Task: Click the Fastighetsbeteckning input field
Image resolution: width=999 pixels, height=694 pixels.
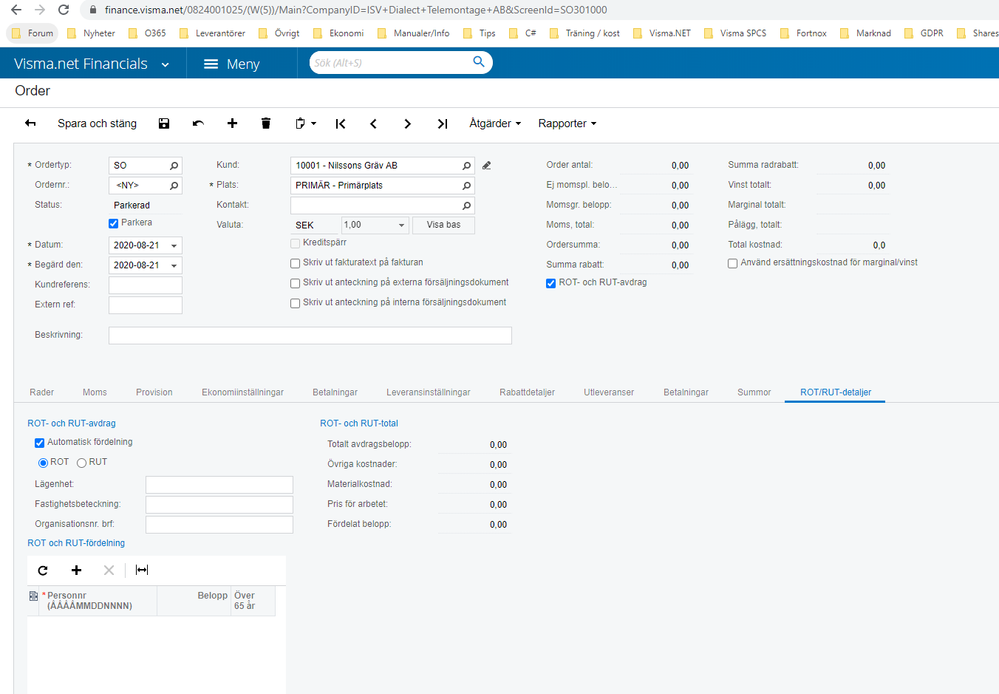Action: click(x=219, y=505)
